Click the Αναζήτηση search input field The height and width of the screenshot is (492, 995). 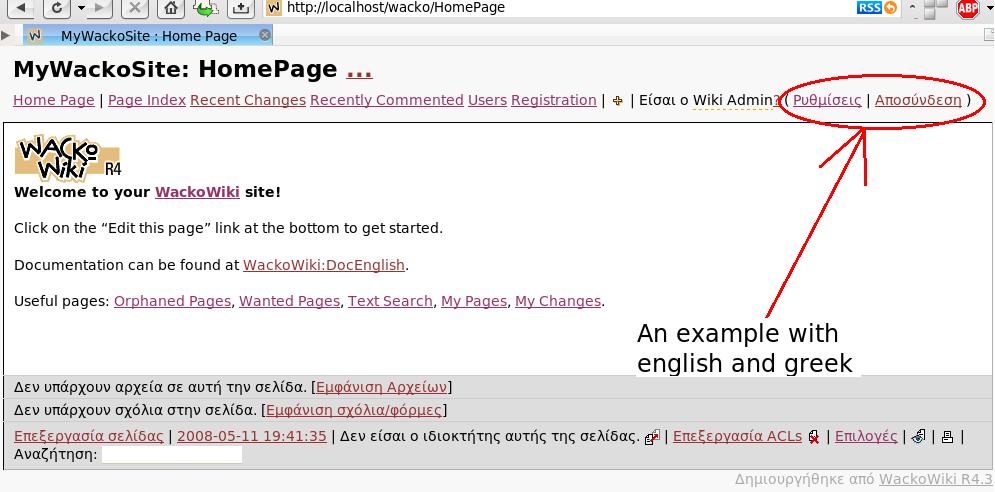pyautogui.click(x=172, y=455)
